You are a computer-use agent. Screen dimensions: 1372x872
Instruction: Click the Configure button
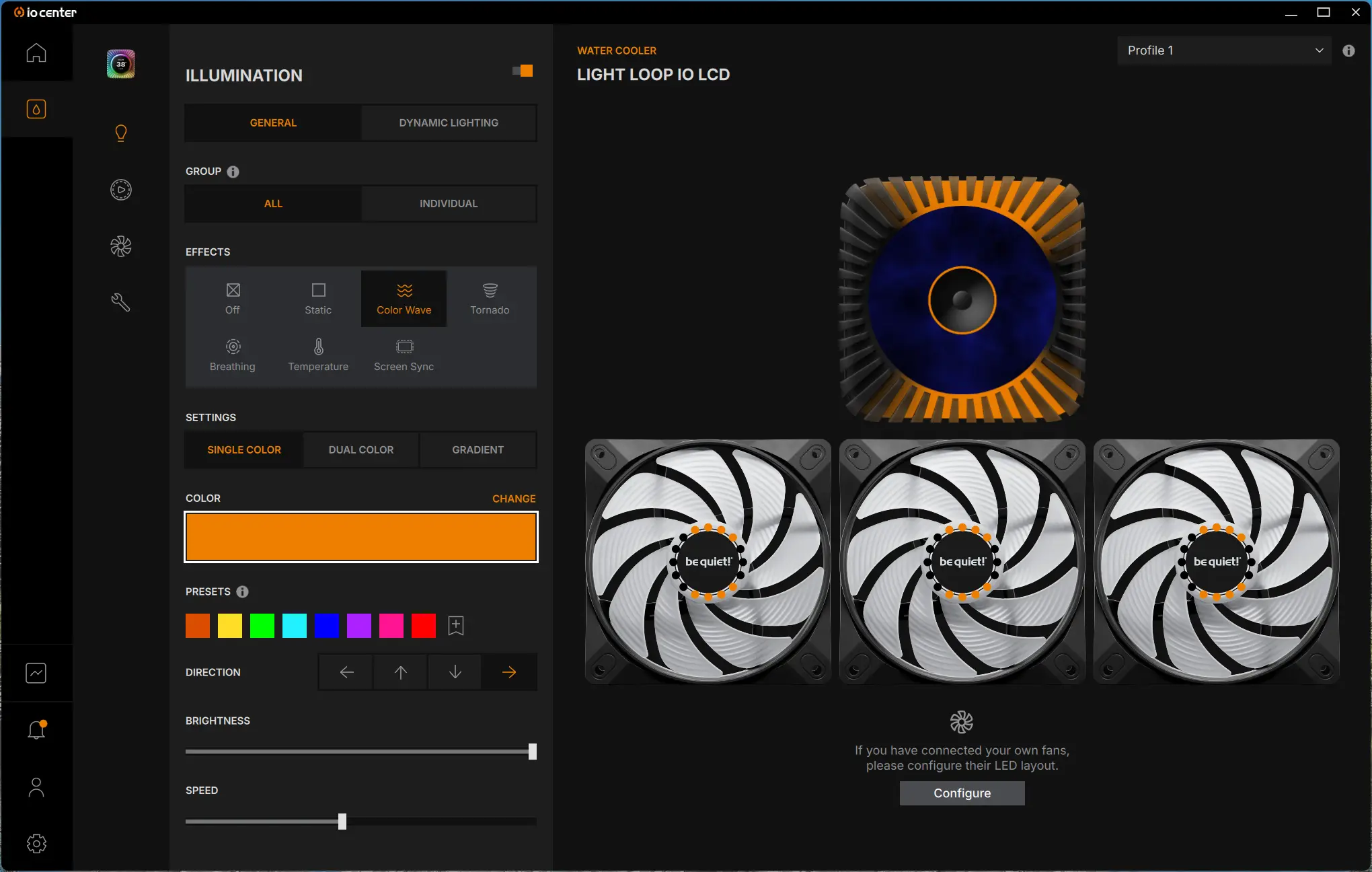point(962,793)
